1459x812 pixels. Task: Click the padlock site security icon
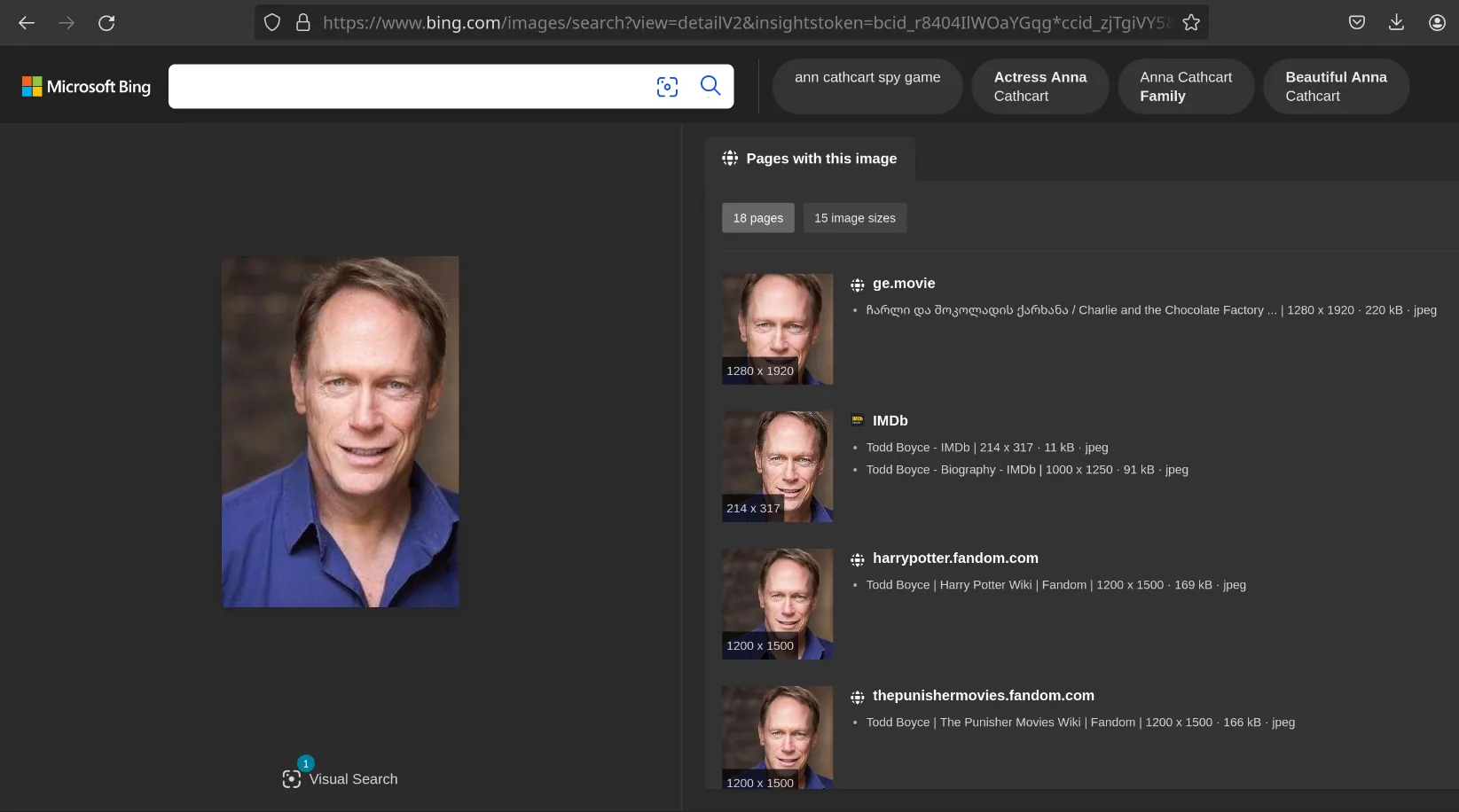(302, 23)
